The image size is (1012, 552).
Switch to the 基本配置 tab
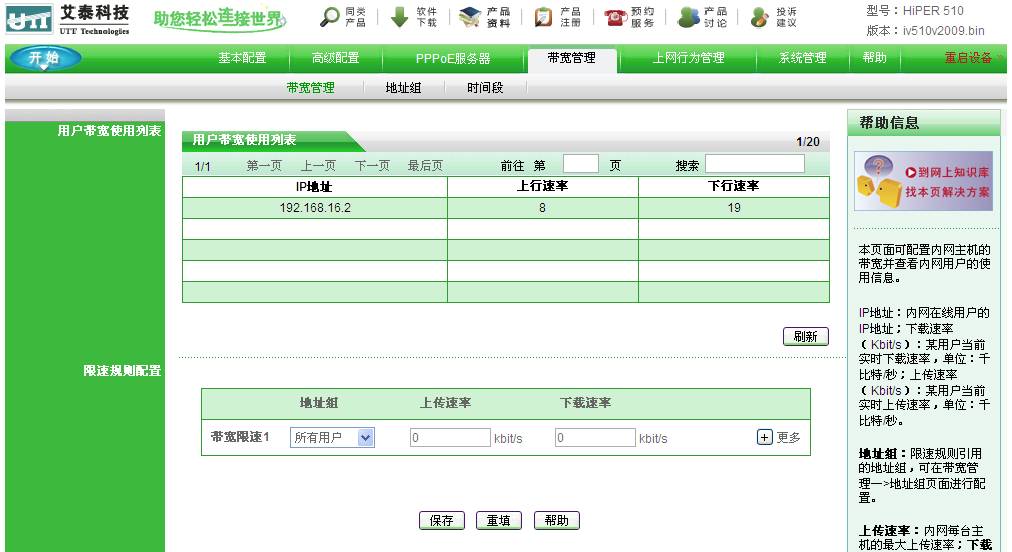pos(242,58)
